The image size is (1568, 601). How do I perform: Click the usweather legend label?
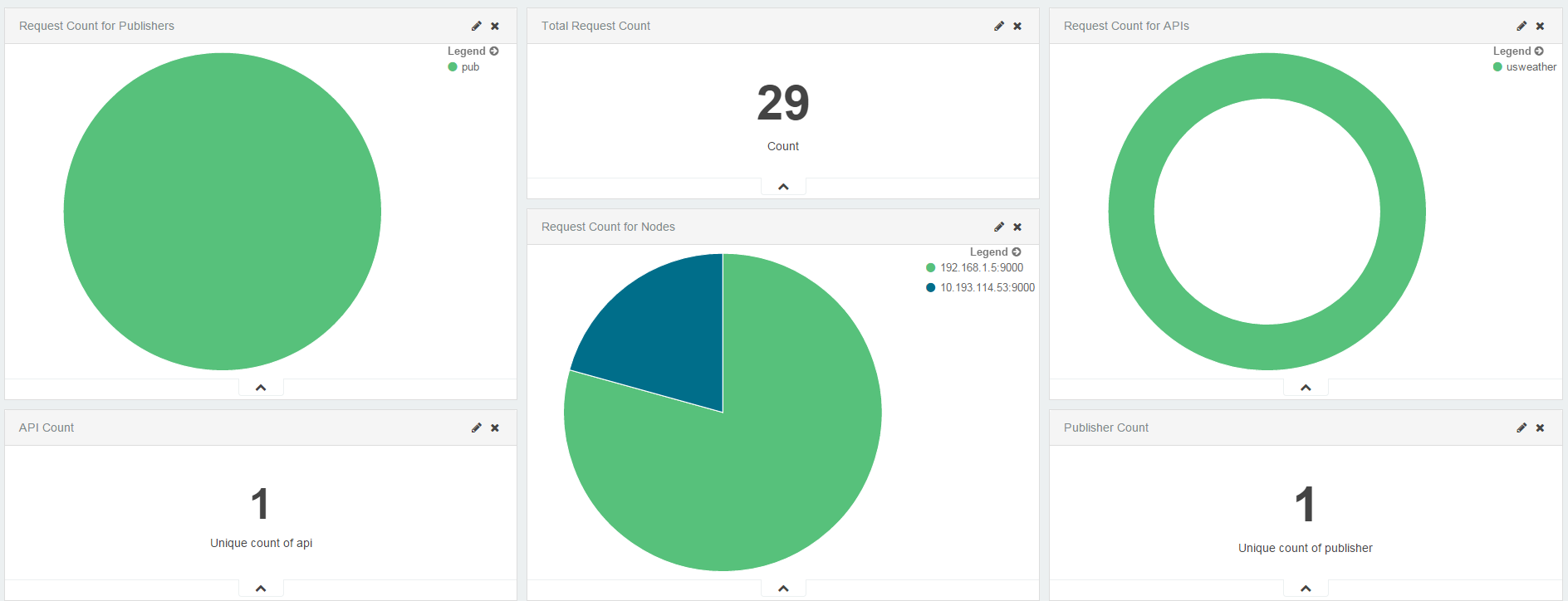click(x=1531, y=67)
